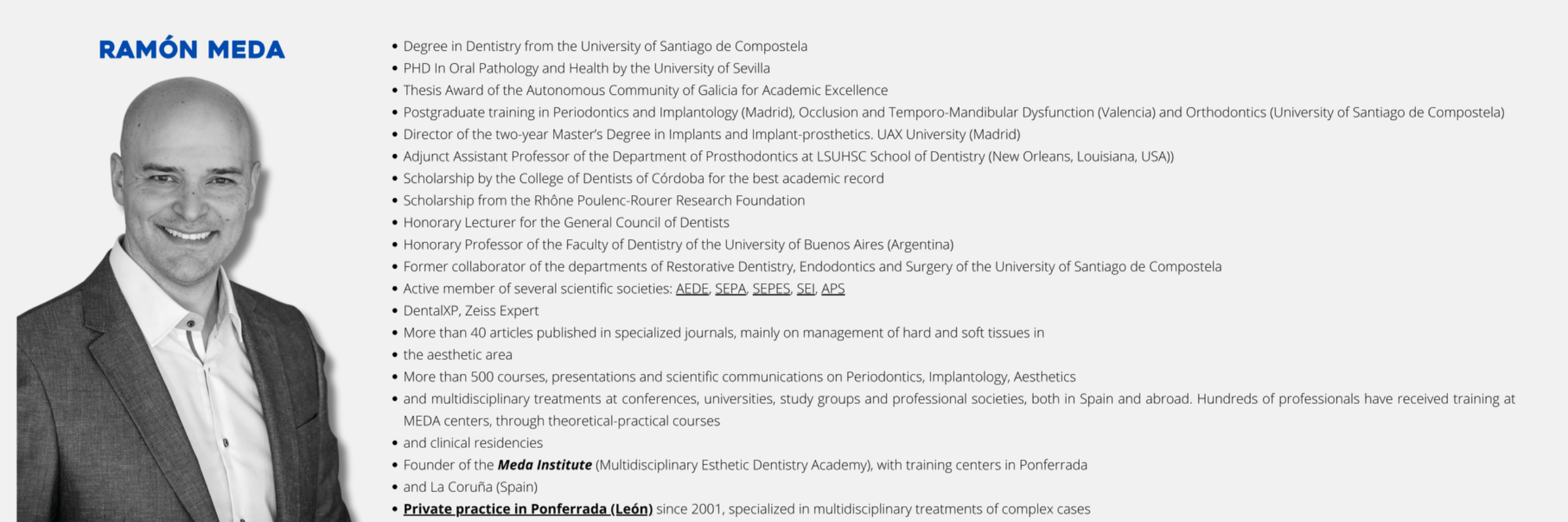Click the Degree in Dentistry bullet line
1568x522 pixels.
coord(605,47)
